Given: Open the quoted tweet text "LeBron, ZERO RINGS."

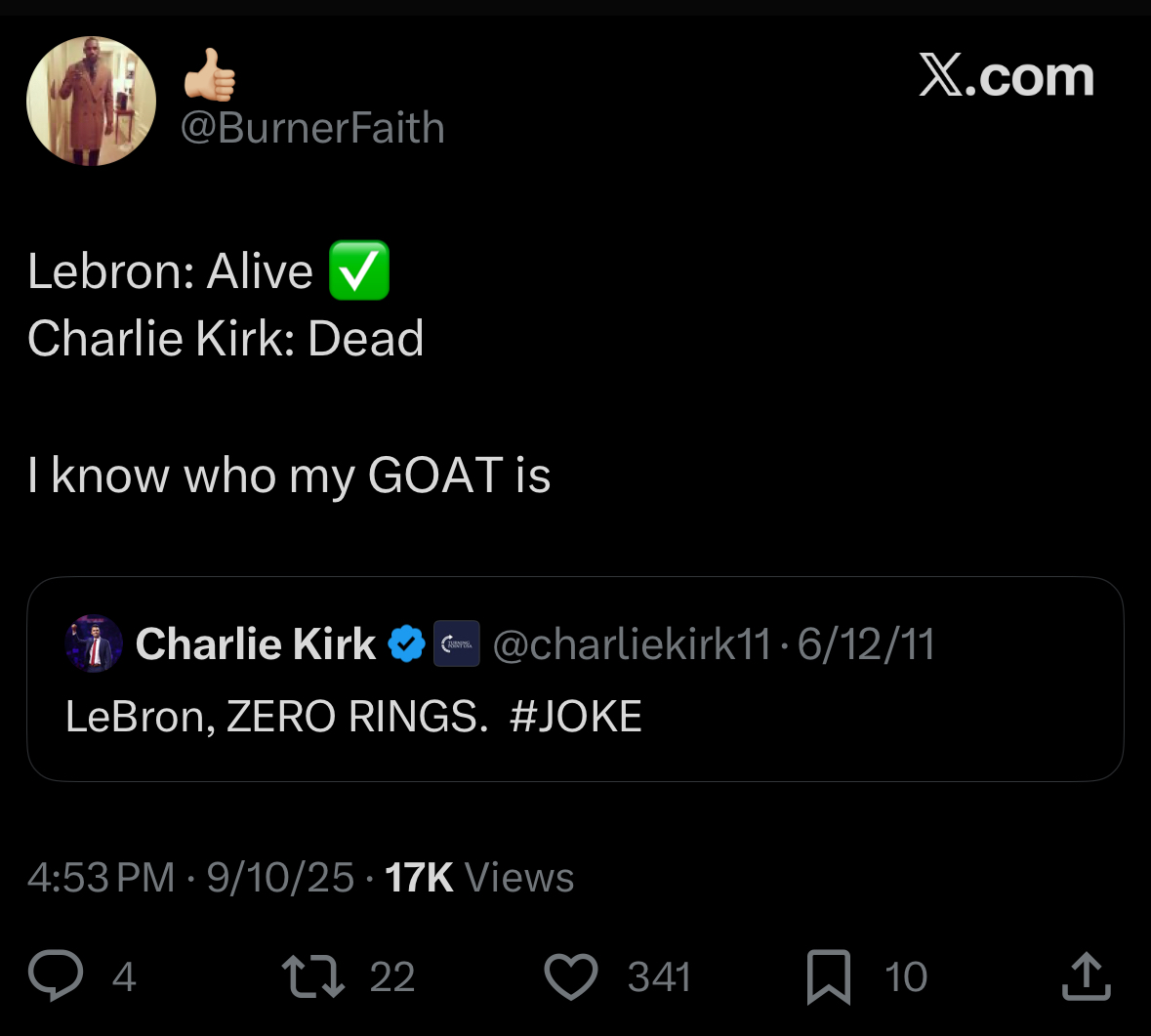Looking at the screenshot, I should click(x=276, y=717).
